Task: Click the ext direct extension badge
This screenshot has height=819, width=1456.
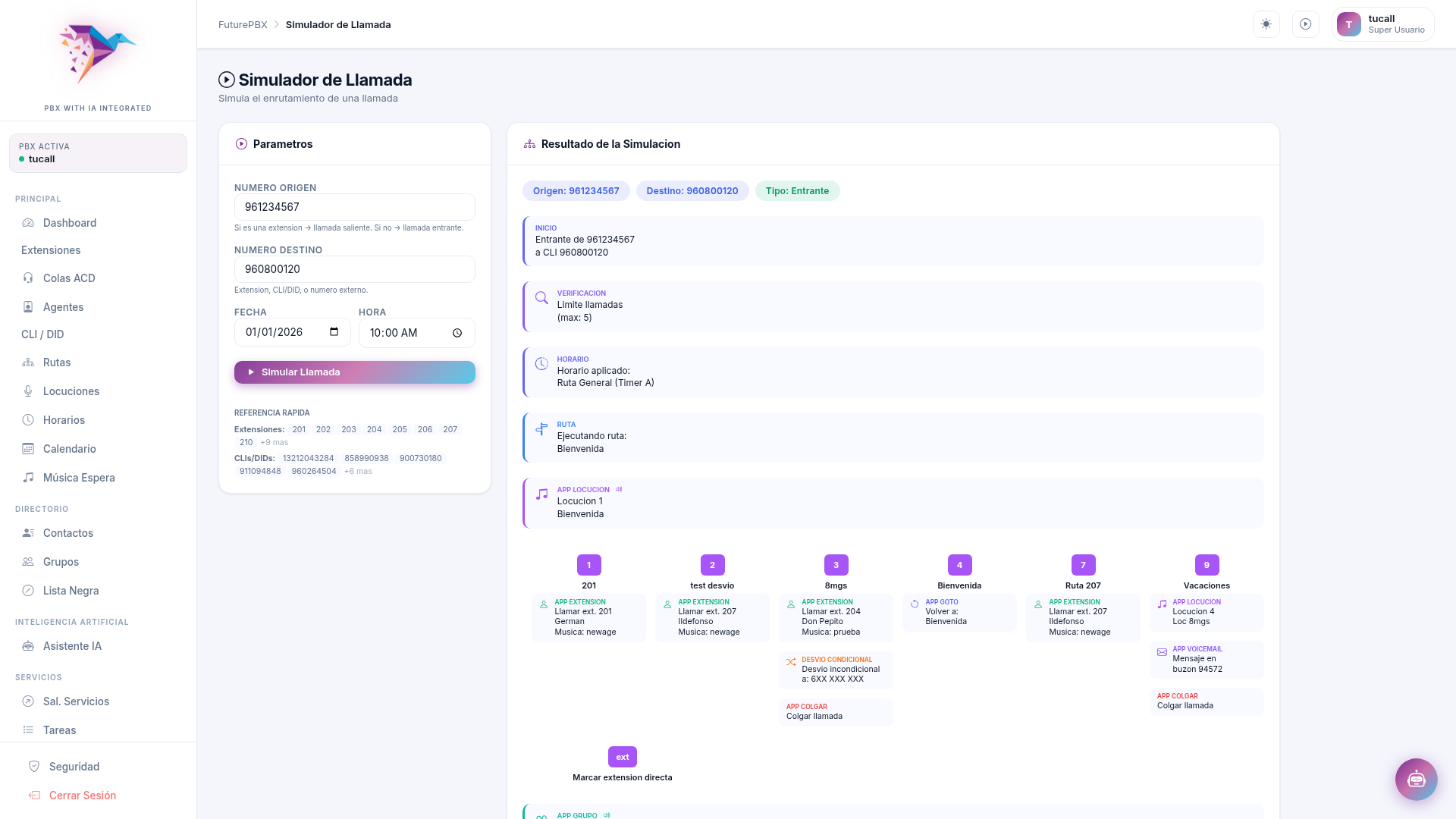Action: [622, 757]
